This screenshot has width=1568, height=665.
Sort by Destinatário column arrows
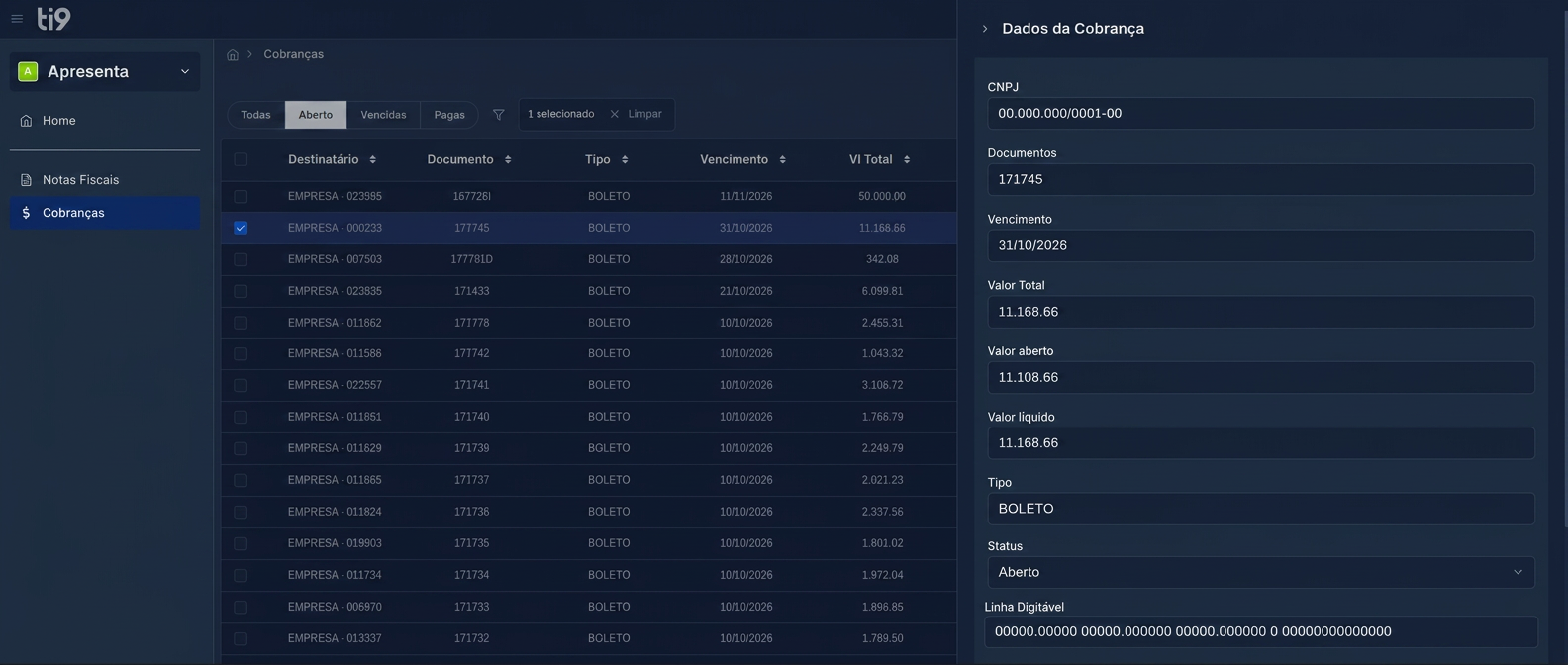[x=373, y=160]
